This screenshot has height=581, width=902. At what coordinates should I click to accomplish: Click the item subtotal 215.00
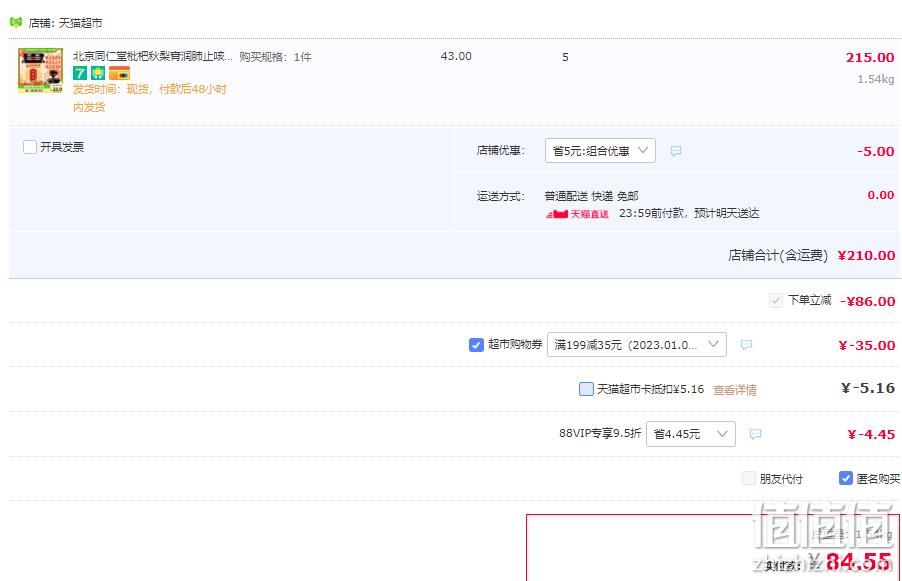point(870,58)
